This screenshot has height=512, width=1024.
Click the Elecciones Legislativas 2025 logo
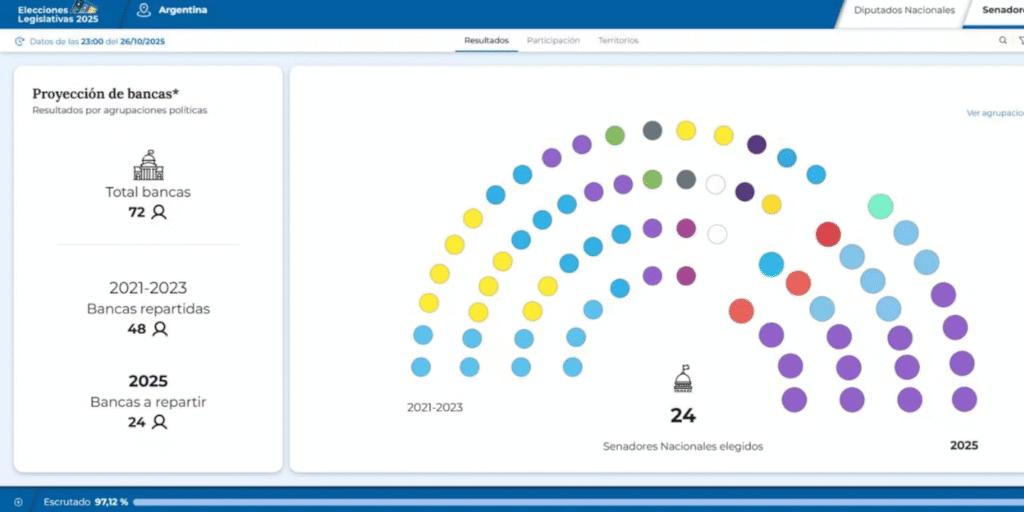pos(58,12)
